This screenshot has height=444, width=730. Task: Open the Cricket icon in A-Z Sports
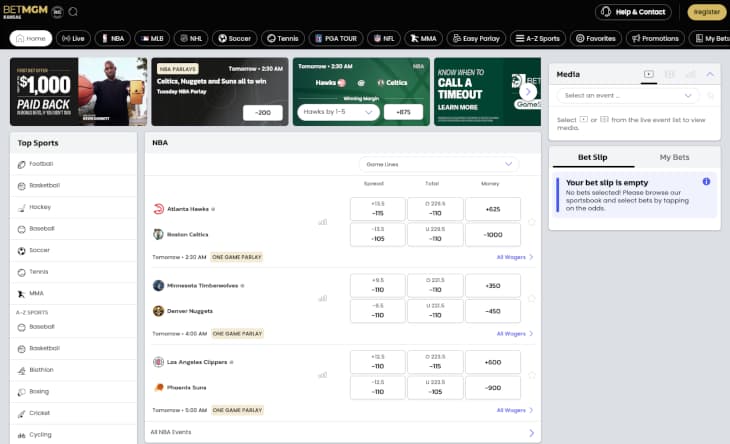point(21,413)
